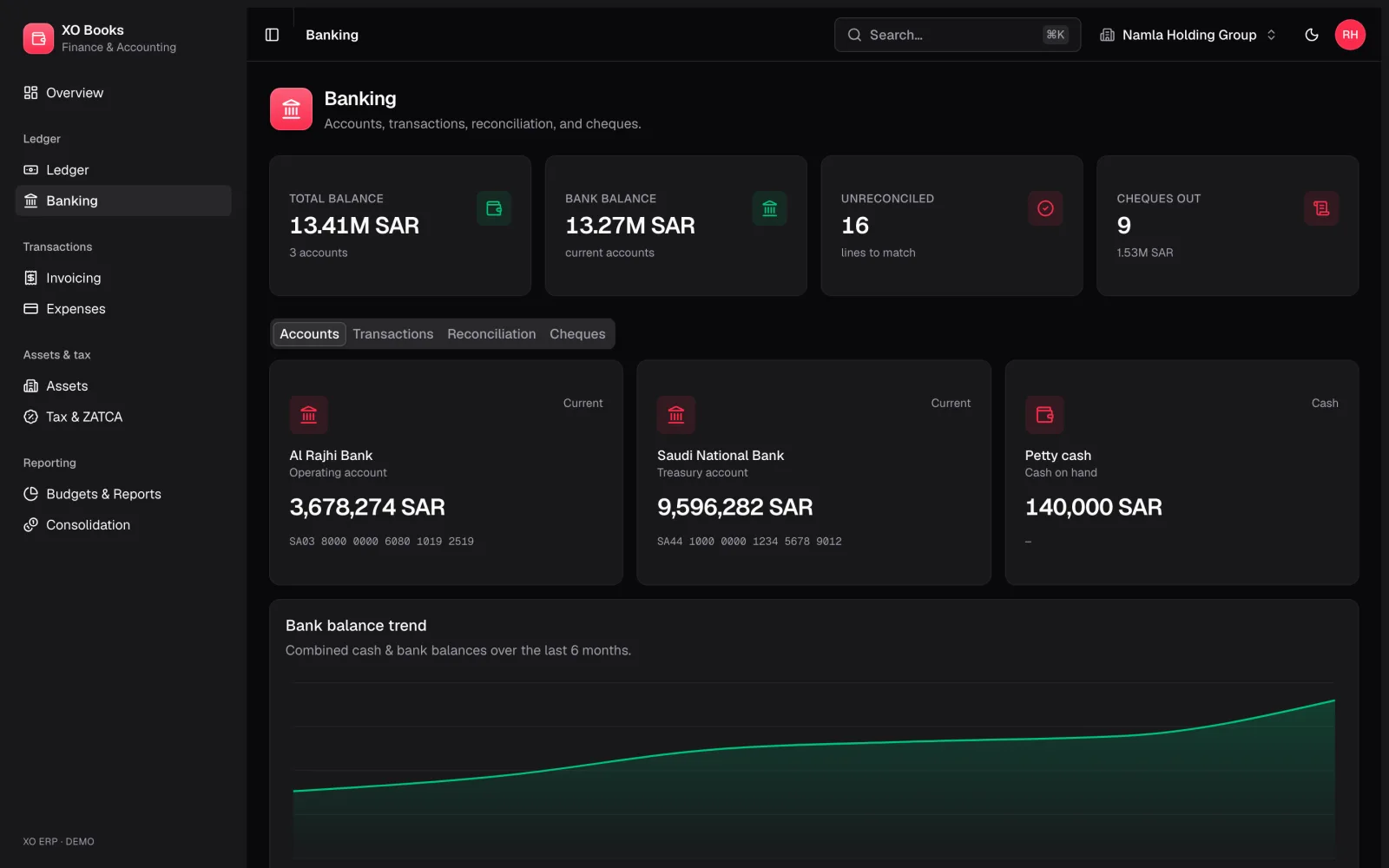
Task: Navigate to Invoicing
Action: (123, 278)
